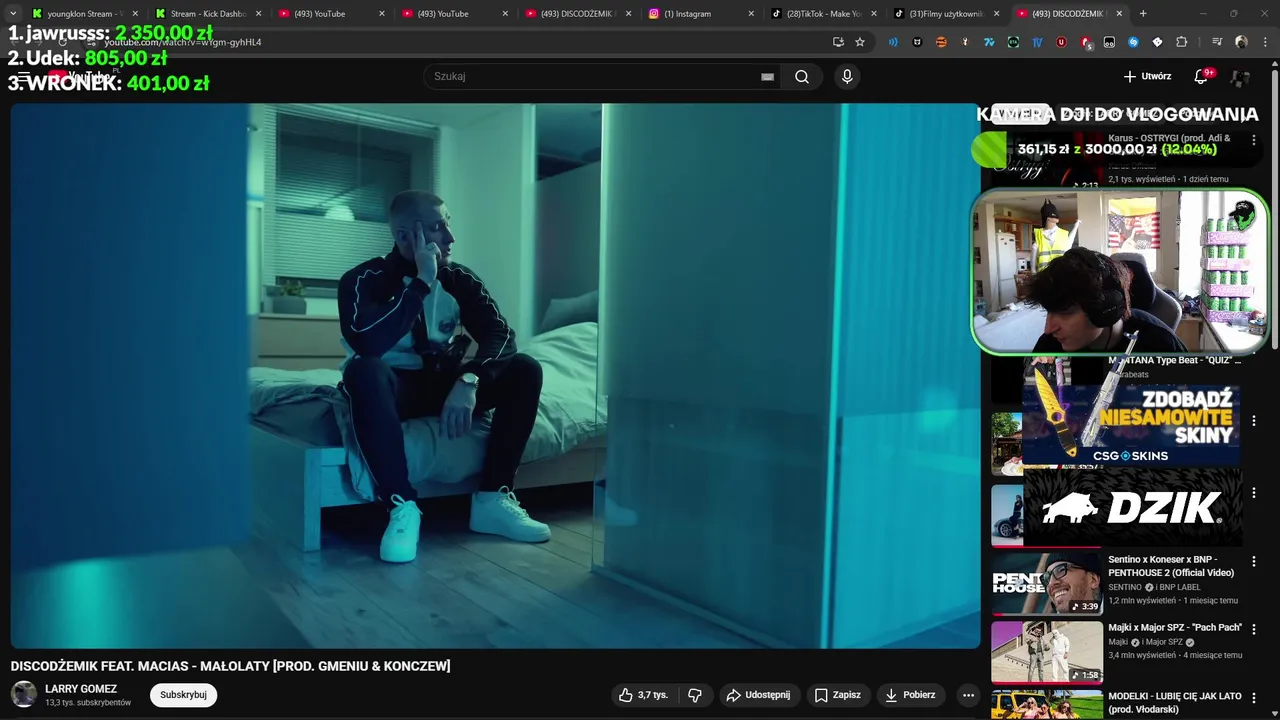Open the white diamond extension icon
Viewport: 1280px width, 720px height.
[1157, 42]
